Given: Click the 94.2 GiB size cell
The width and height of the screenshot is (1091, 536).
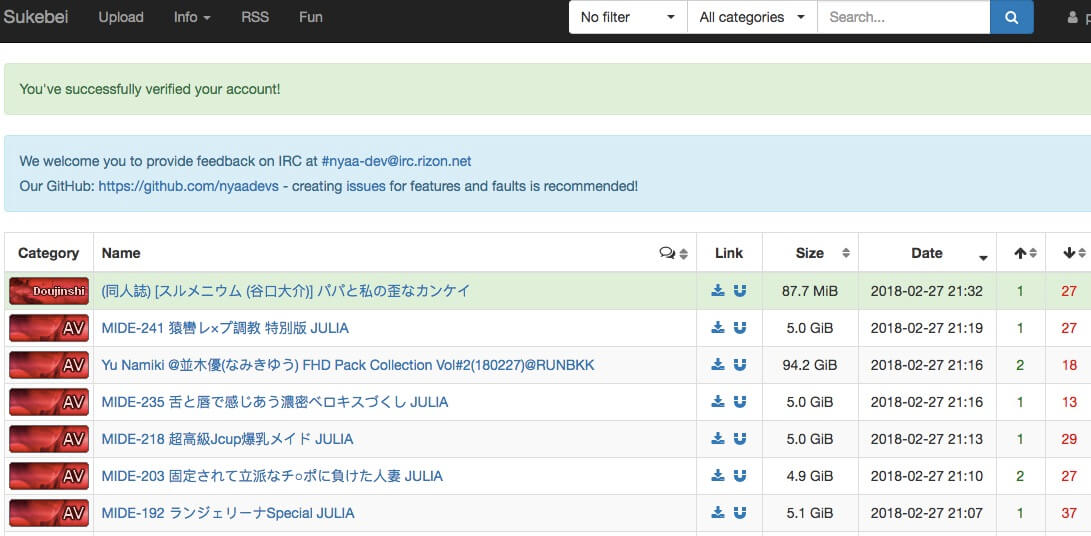Looking at the screenshot, I should point(810,365).
